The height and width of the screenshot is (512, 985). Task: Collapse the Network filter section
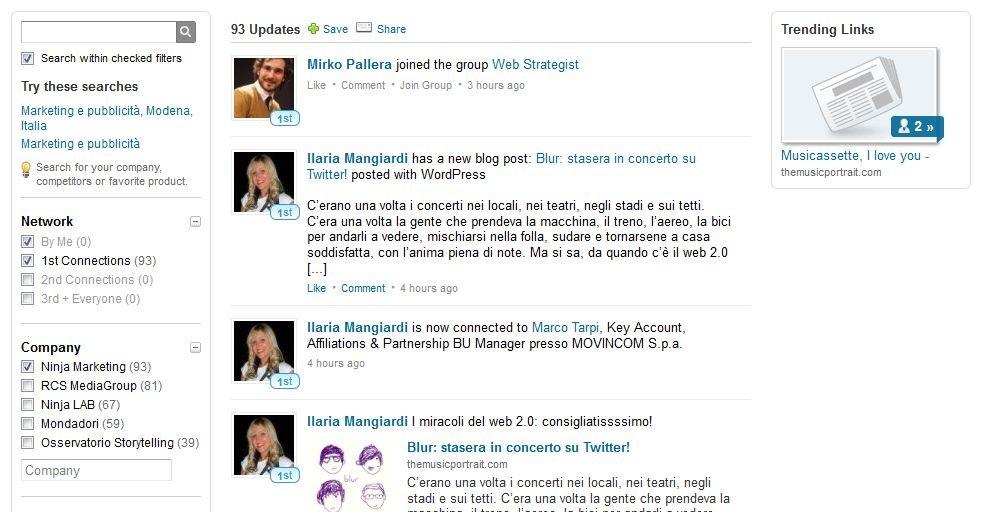(195, 221)
